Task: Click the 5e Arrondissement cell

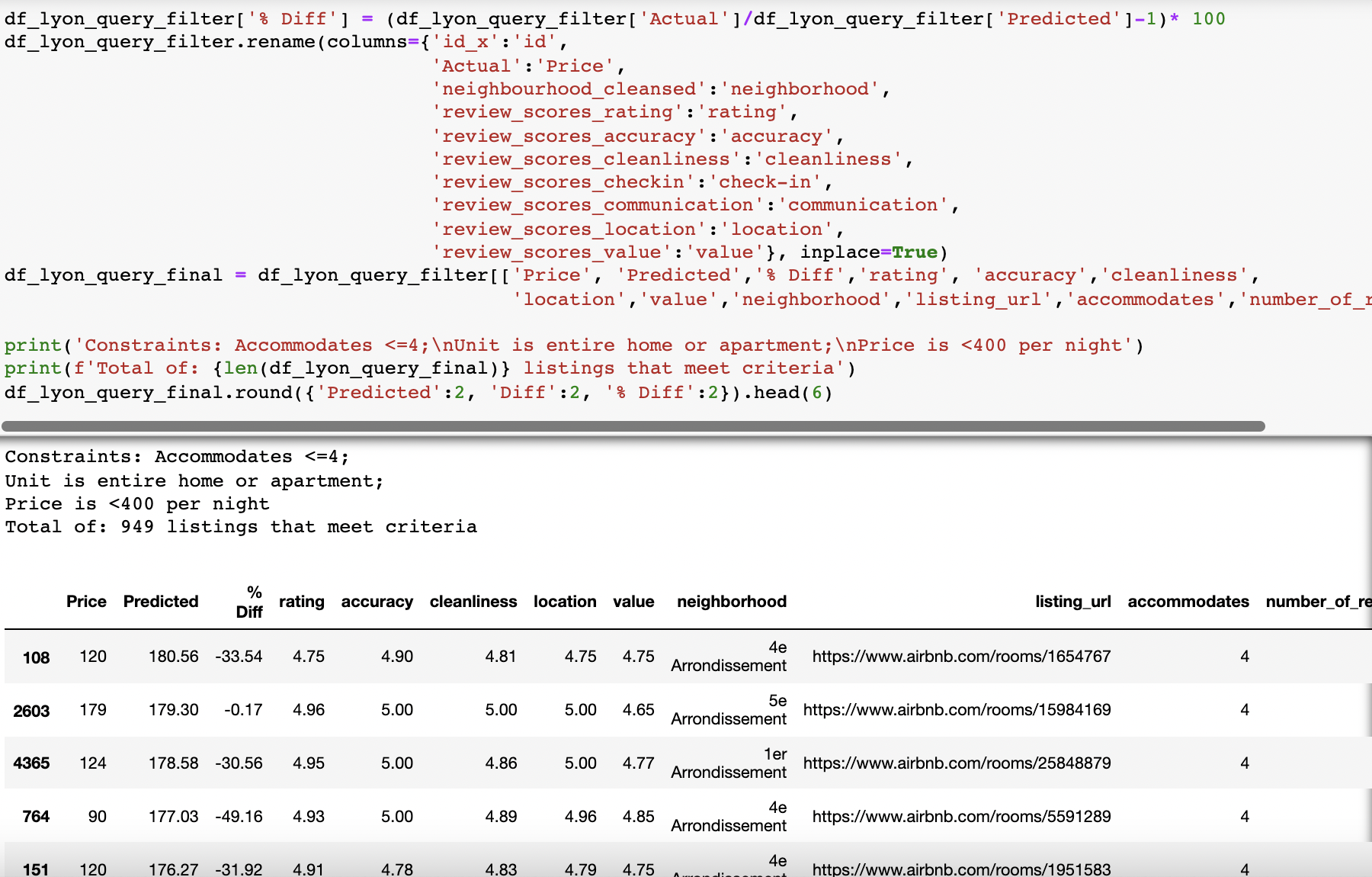Action: [x=729, y=710]
